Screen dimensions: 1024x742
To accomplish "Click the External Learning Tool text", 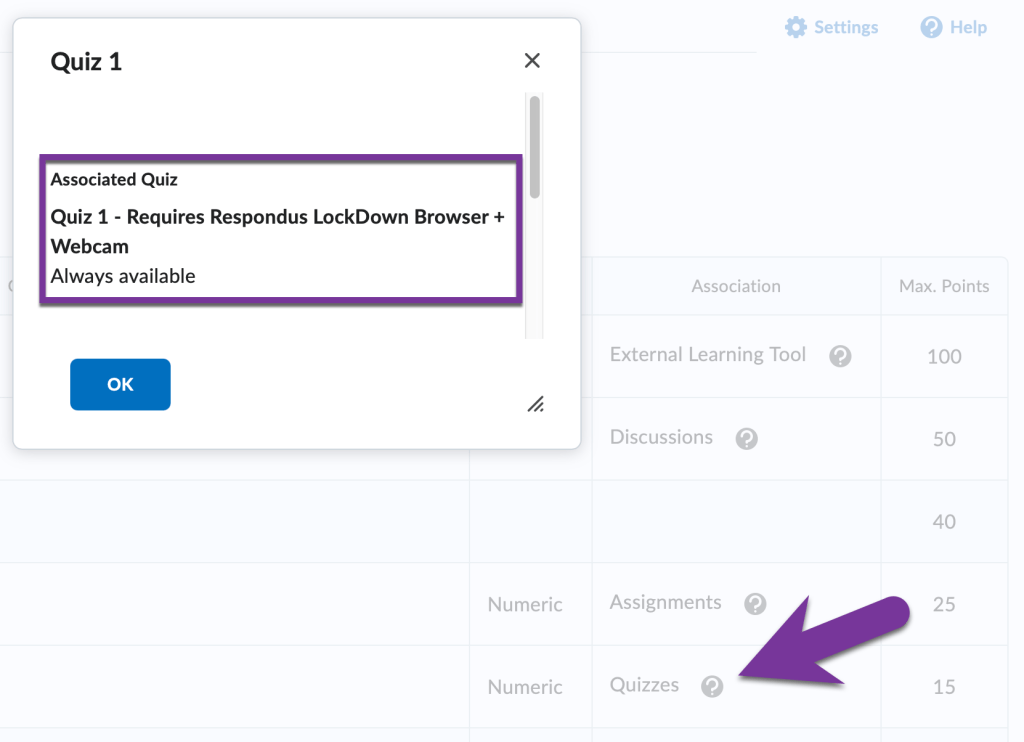I will tap(707, 355).
